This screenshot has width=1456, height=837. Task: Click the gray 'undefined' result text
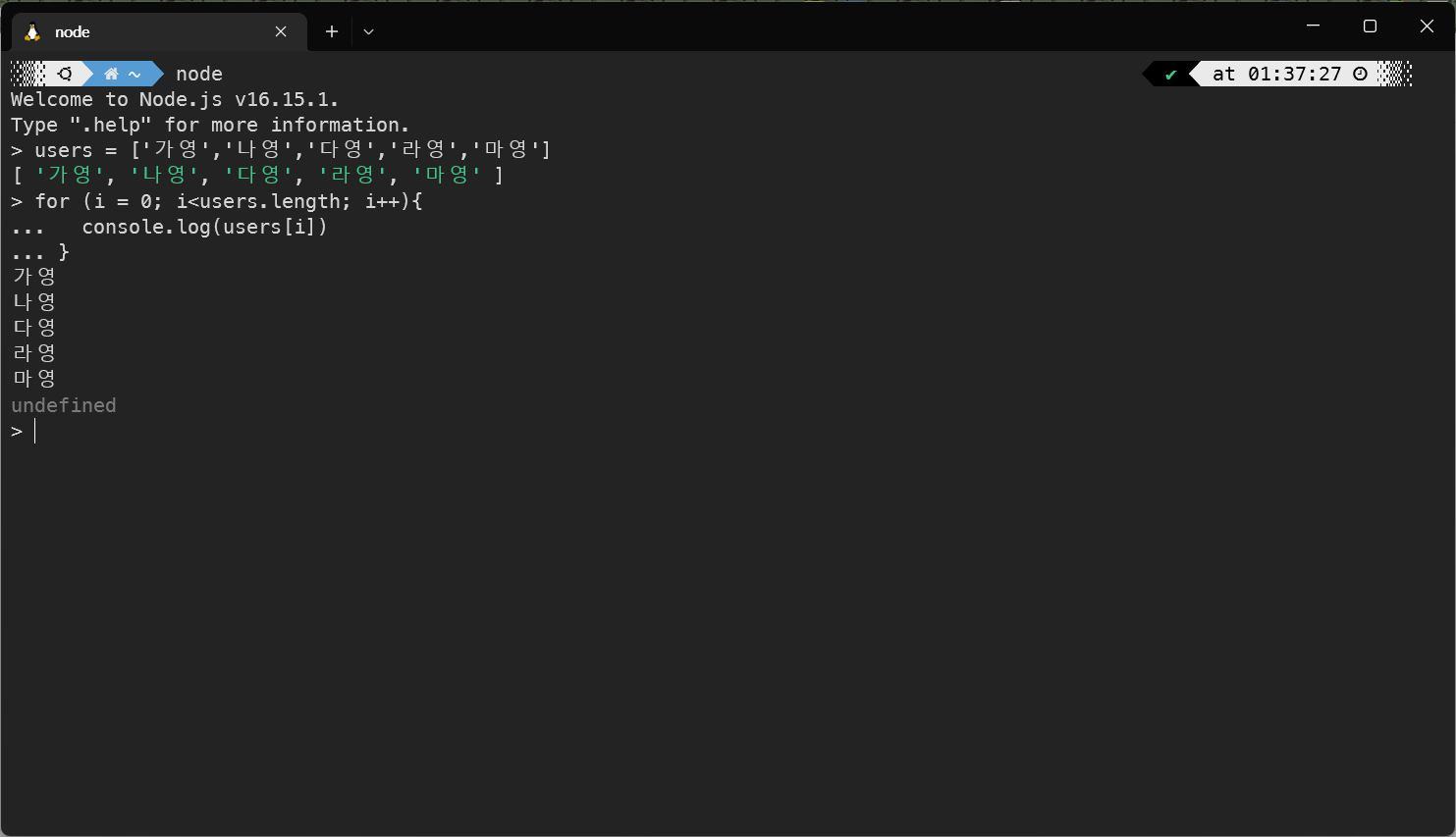pyautogui.click(x=64, y=405)
